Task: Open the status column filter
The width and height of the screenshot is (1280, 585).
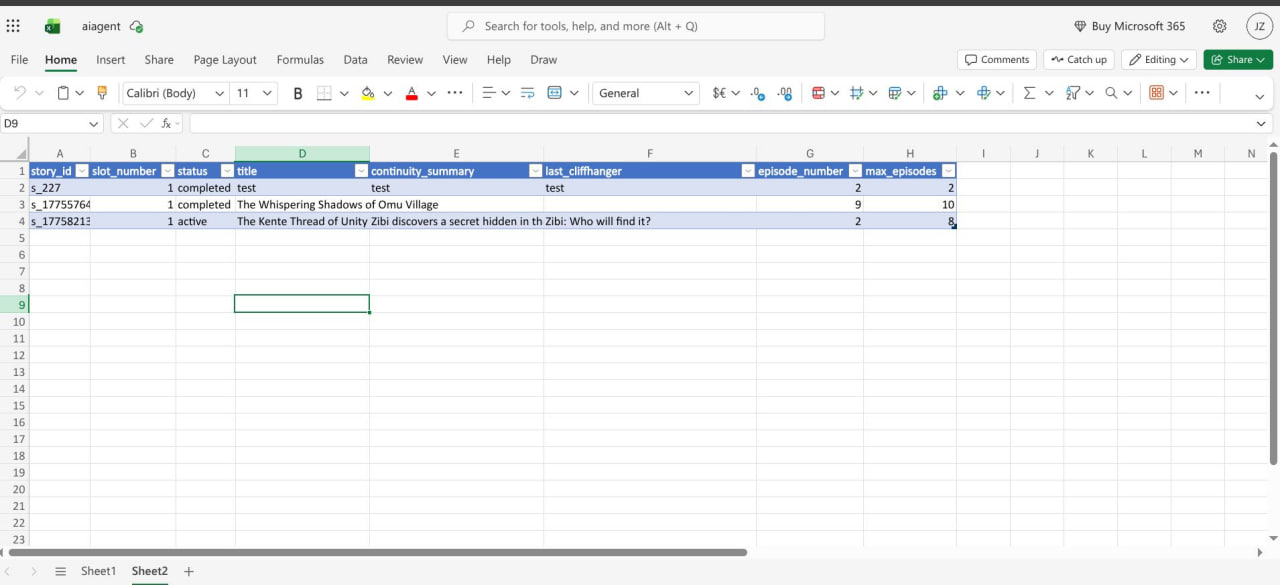Action: pyautogui.click(x=227, y=171)
